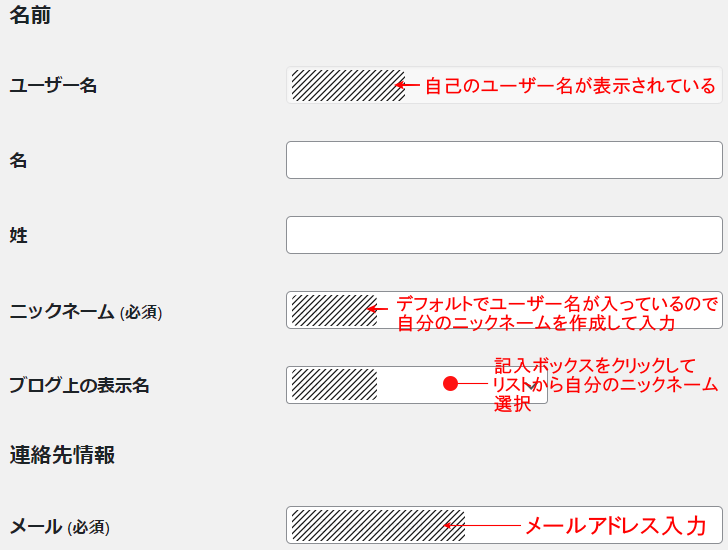Click the 自己のユーザー名が表示されている annotation
The width and height of the screenshot is (728, 550).
570,86
